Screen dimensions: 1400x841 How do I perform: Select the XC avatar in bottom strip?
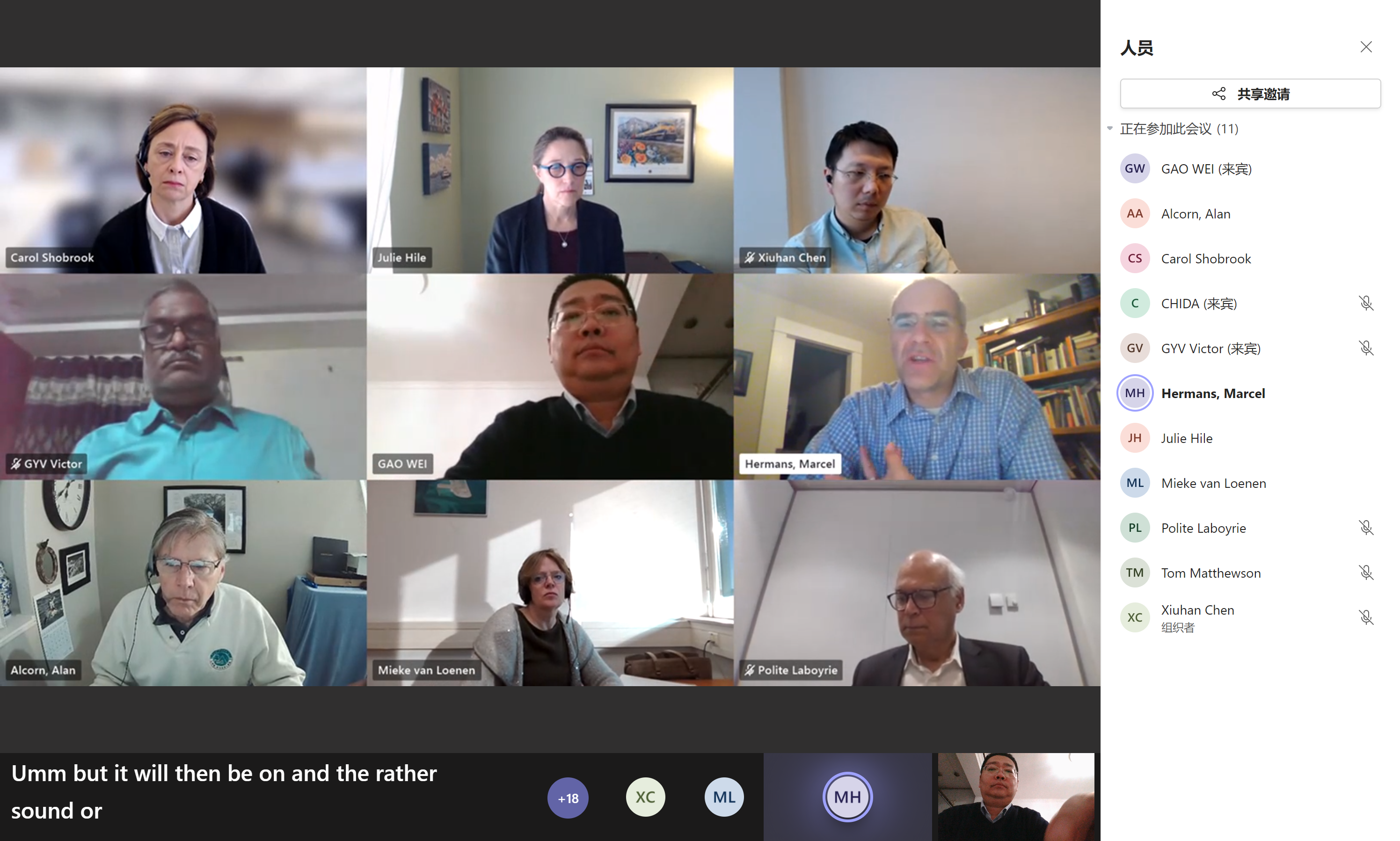(645, 797)
